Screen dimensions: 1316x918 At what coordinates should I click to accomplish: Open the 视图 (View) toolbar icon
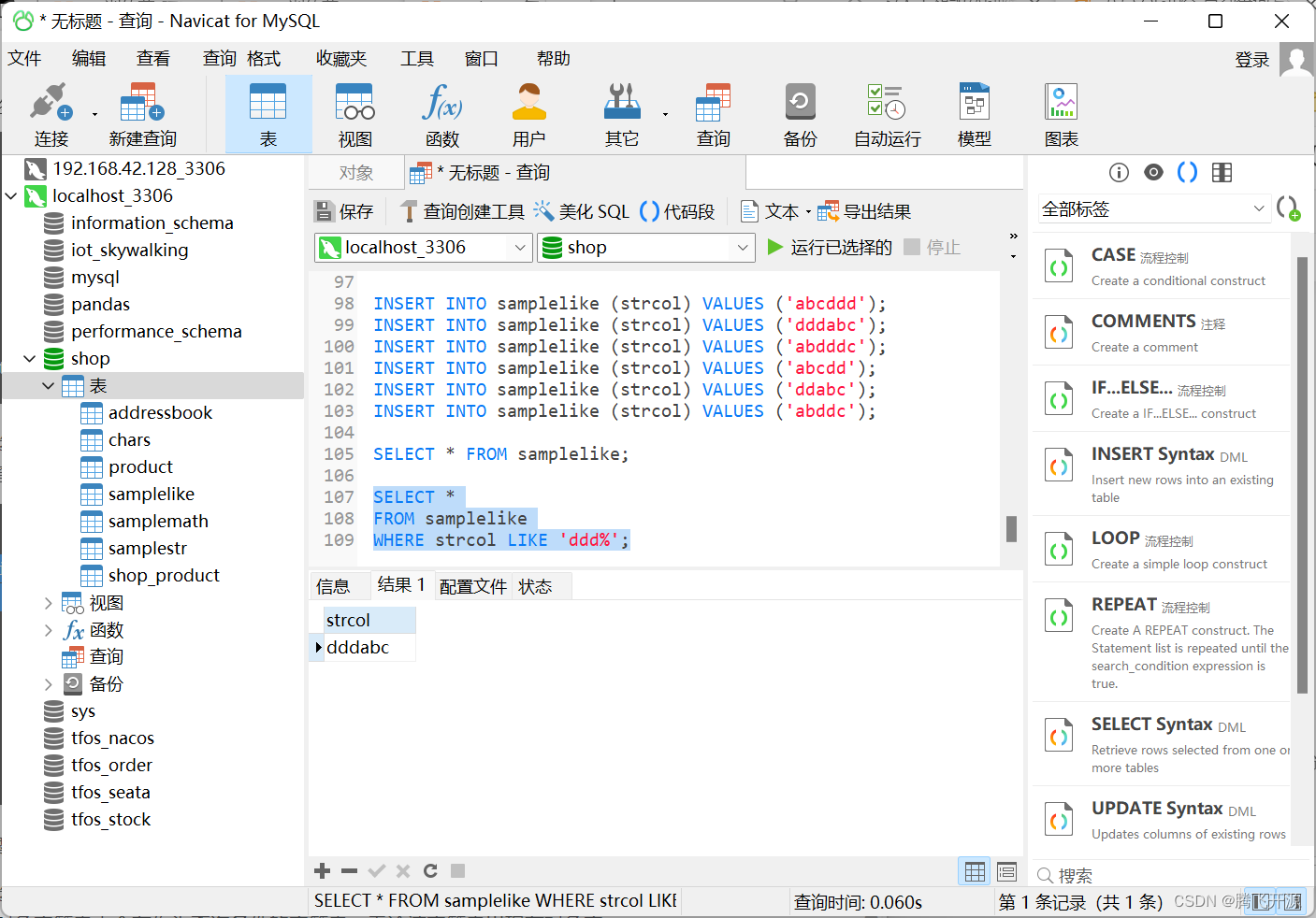point(355,114)
